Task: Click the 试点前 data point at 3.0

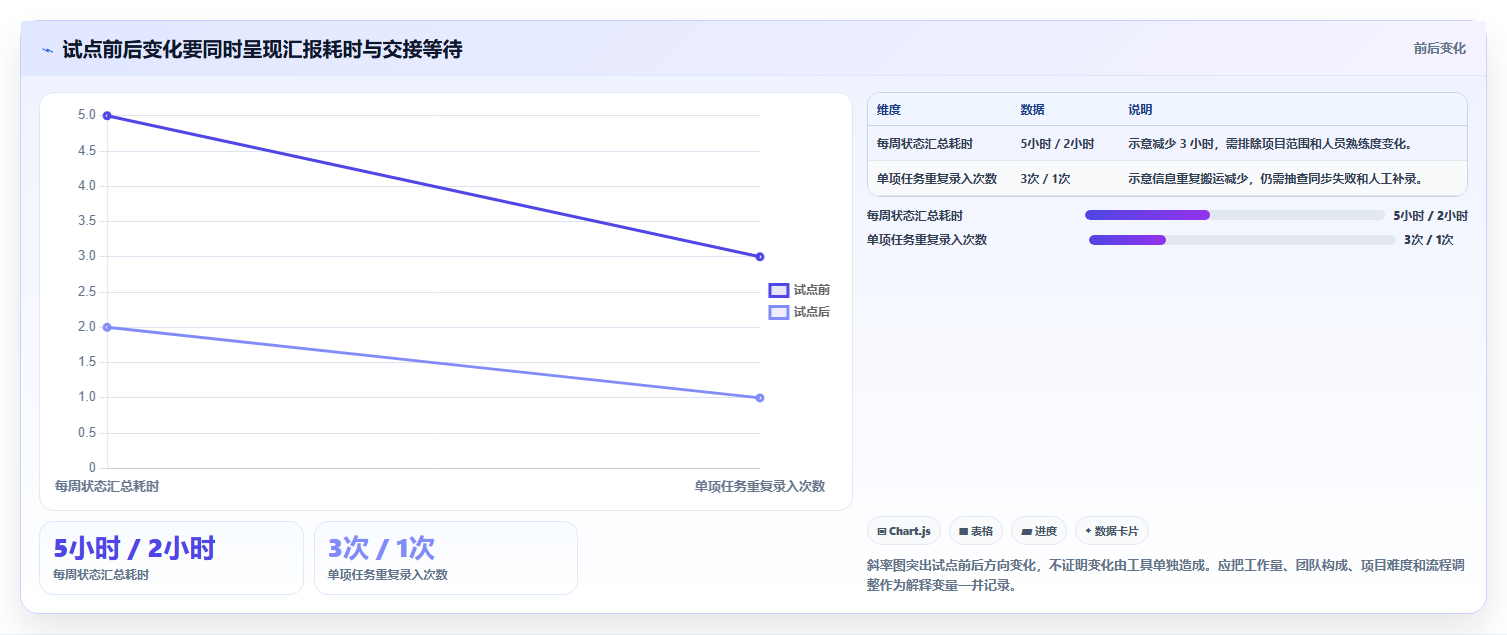Action: 760,257
